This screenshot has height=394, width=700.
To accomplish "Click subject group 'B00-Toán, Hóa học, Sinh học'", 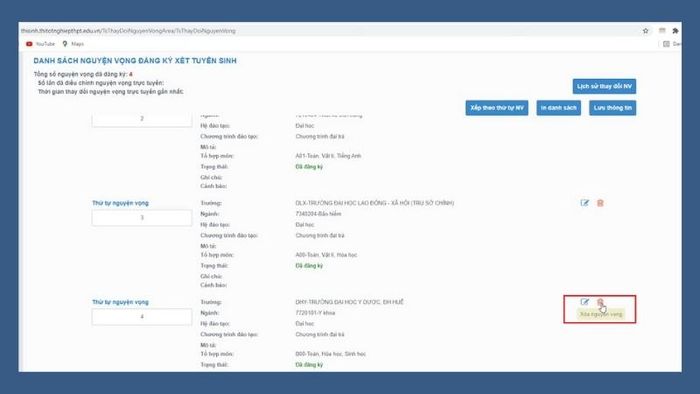I will [x=330, y=354].
